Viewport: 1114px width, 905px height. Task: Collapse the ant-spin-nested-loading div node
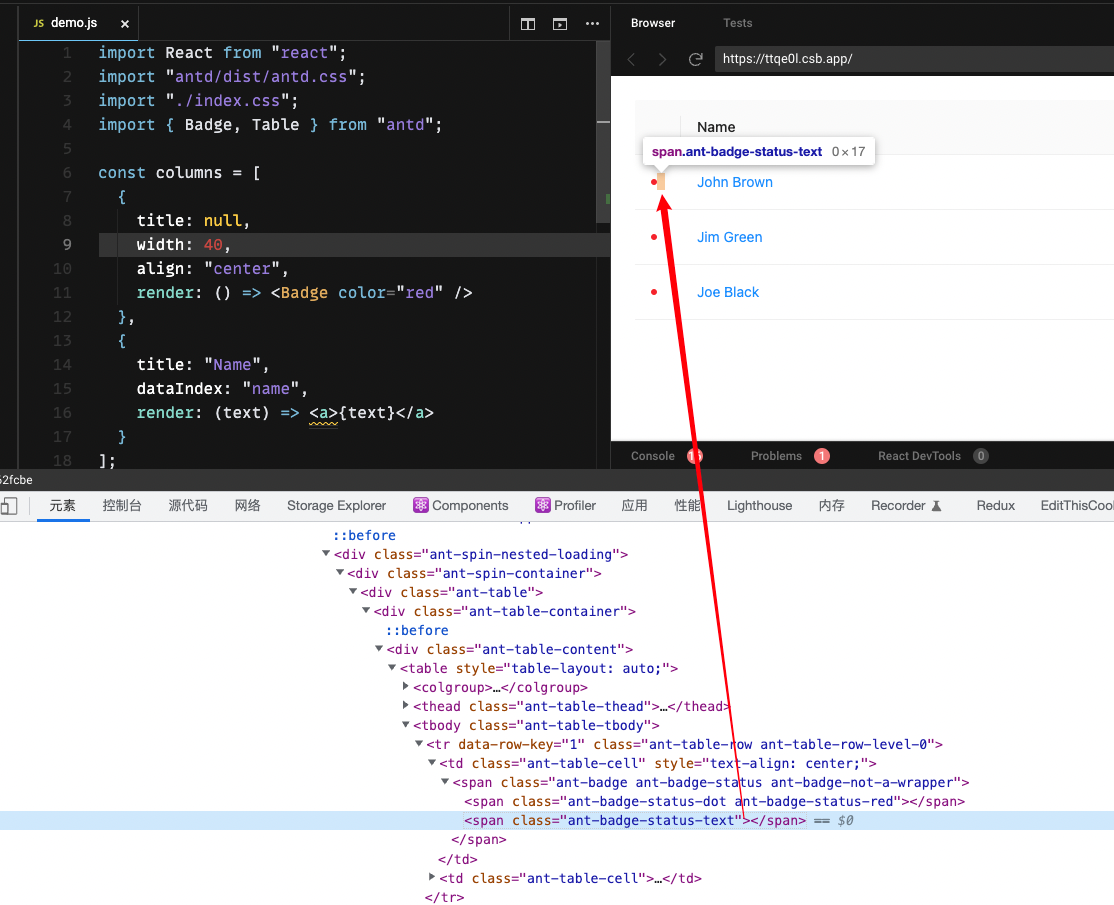click(x=326, y=553)
